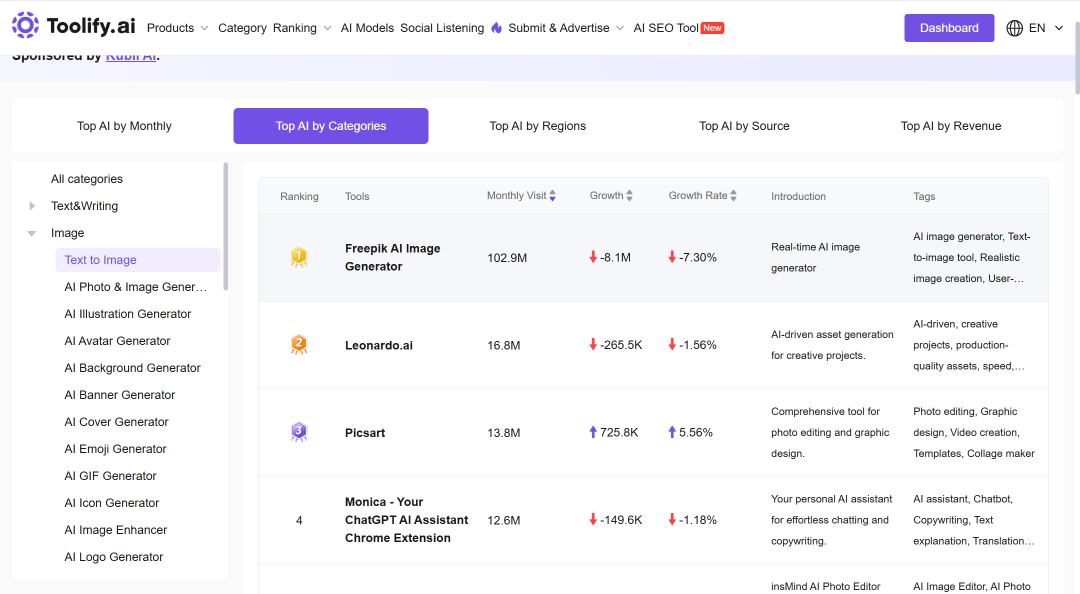Select AI GIF Generator category

[x=110, y=476]
